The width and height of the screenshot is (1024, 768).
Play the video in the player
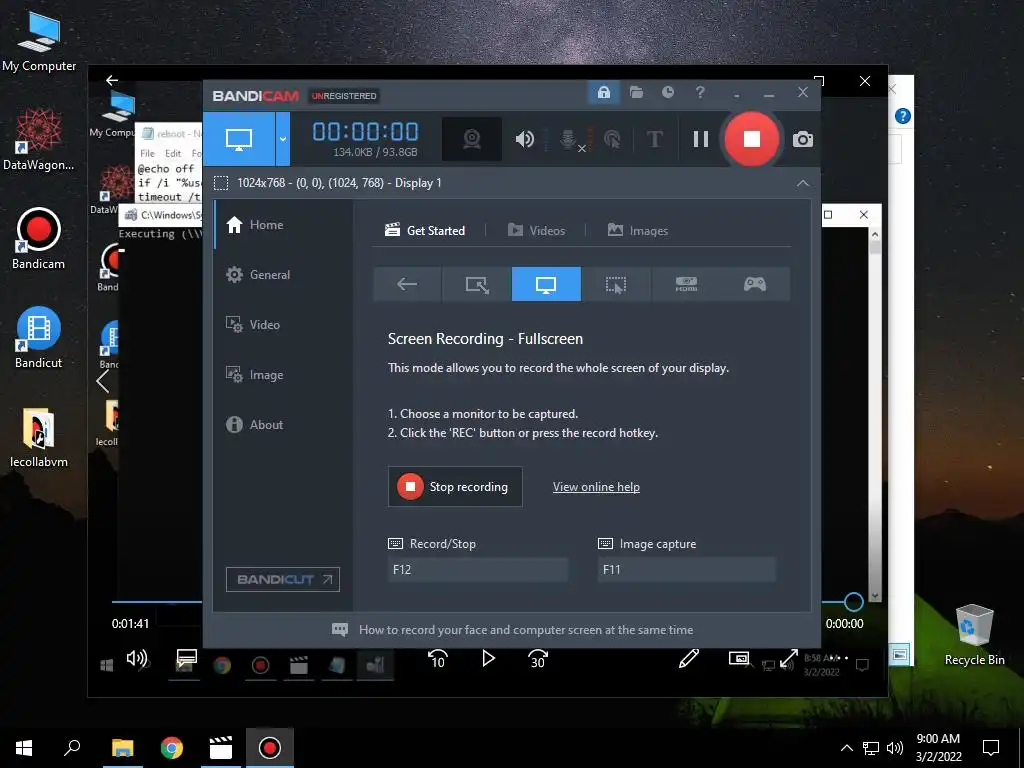click(488, 658)
